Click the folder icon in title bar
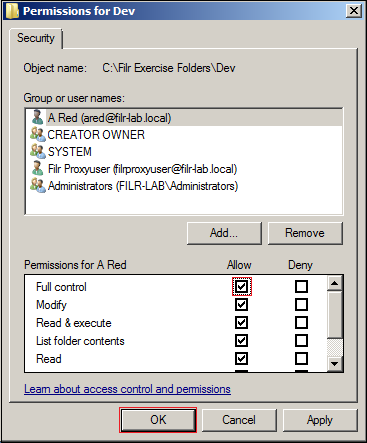The width and height of the screenshot is (367, 443). (12, 11)
